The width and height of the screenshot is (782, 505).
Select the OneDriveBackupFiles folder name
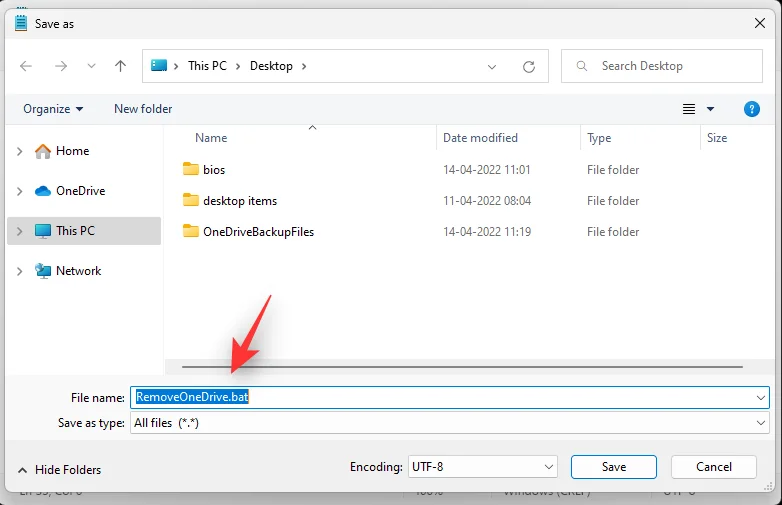point(258,232)
